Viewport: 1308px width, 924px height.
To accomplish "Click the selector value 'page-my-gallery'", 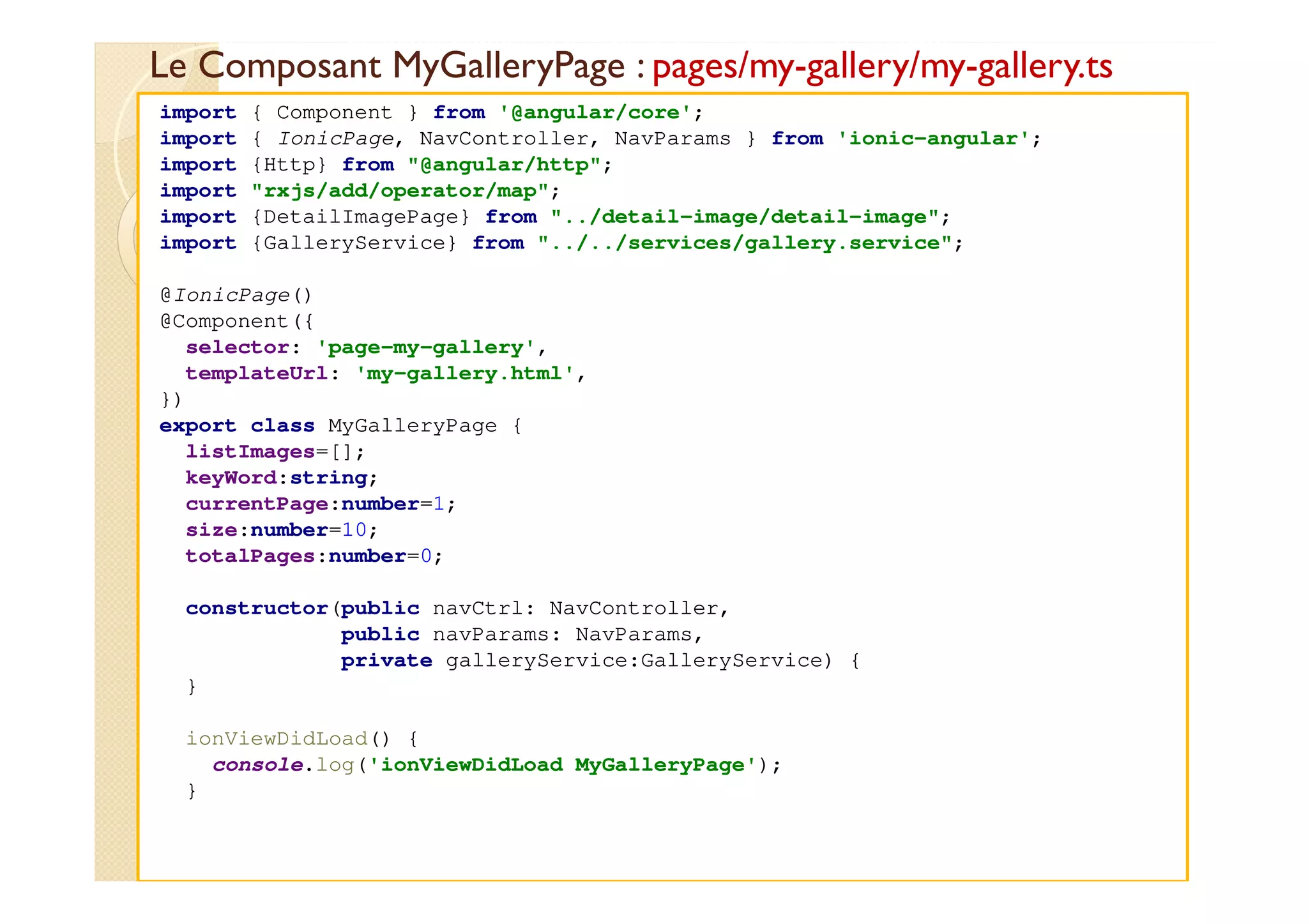I will tap(425, 348).
